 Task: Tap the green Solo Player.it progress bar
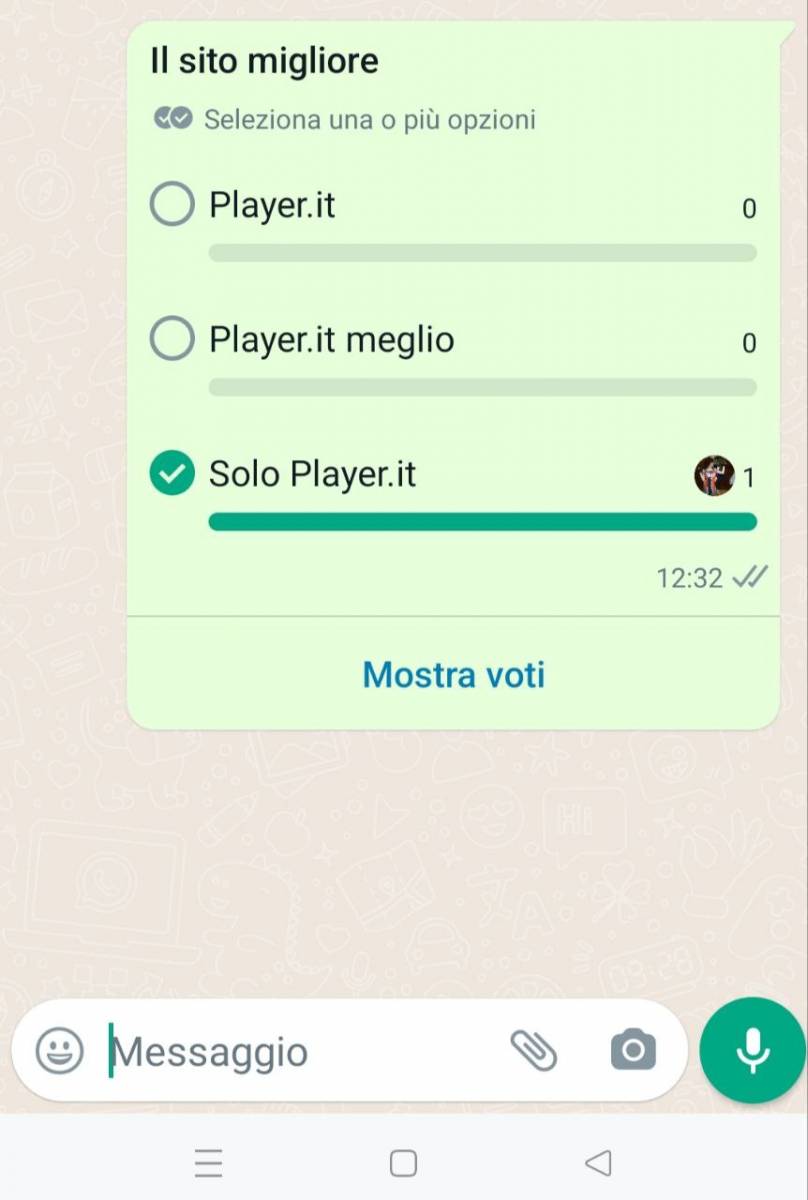(x=482, y=521)
